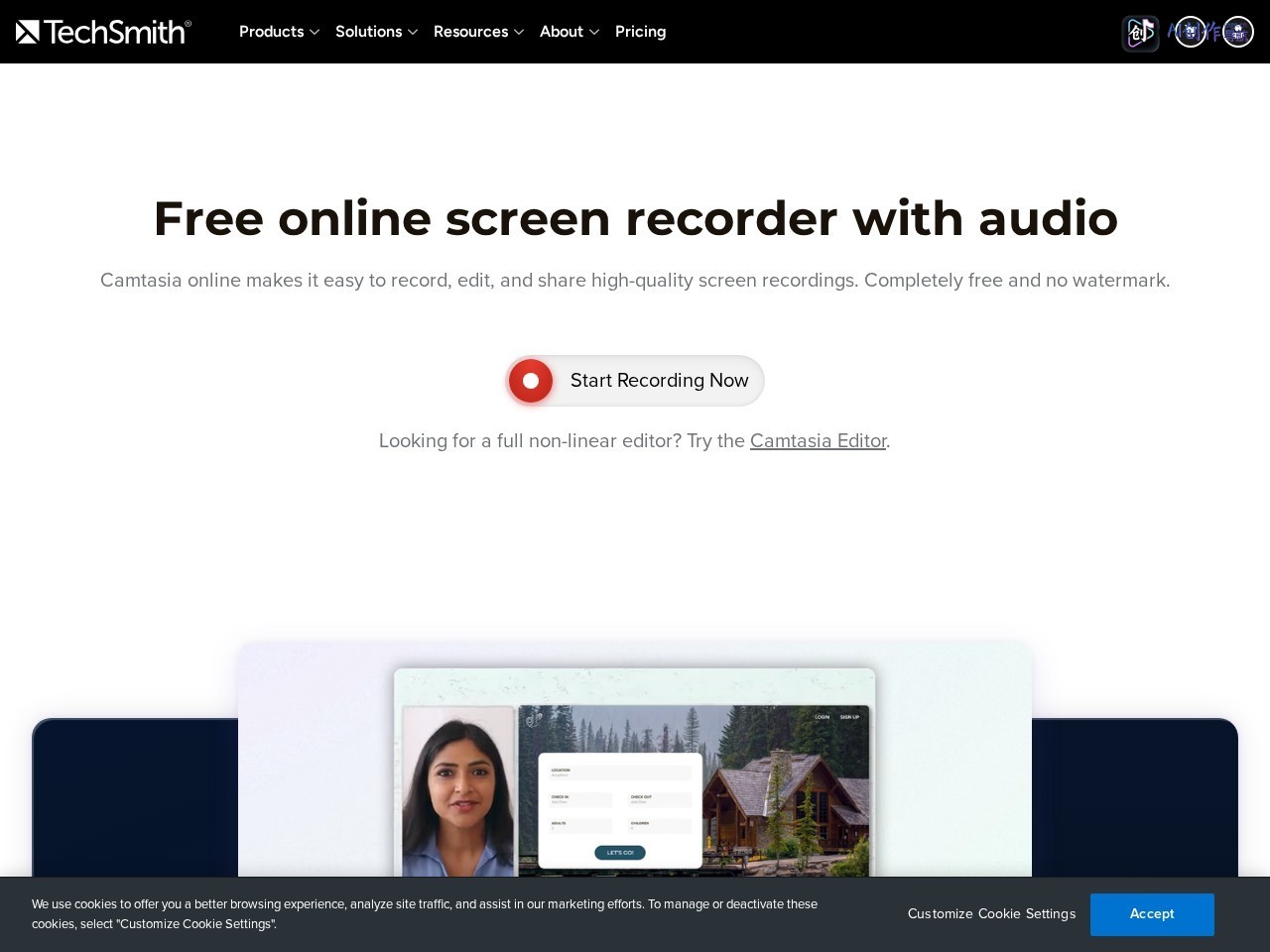
Task: Open Customize Cookie Settings
Action: click(x=991, y=914)
